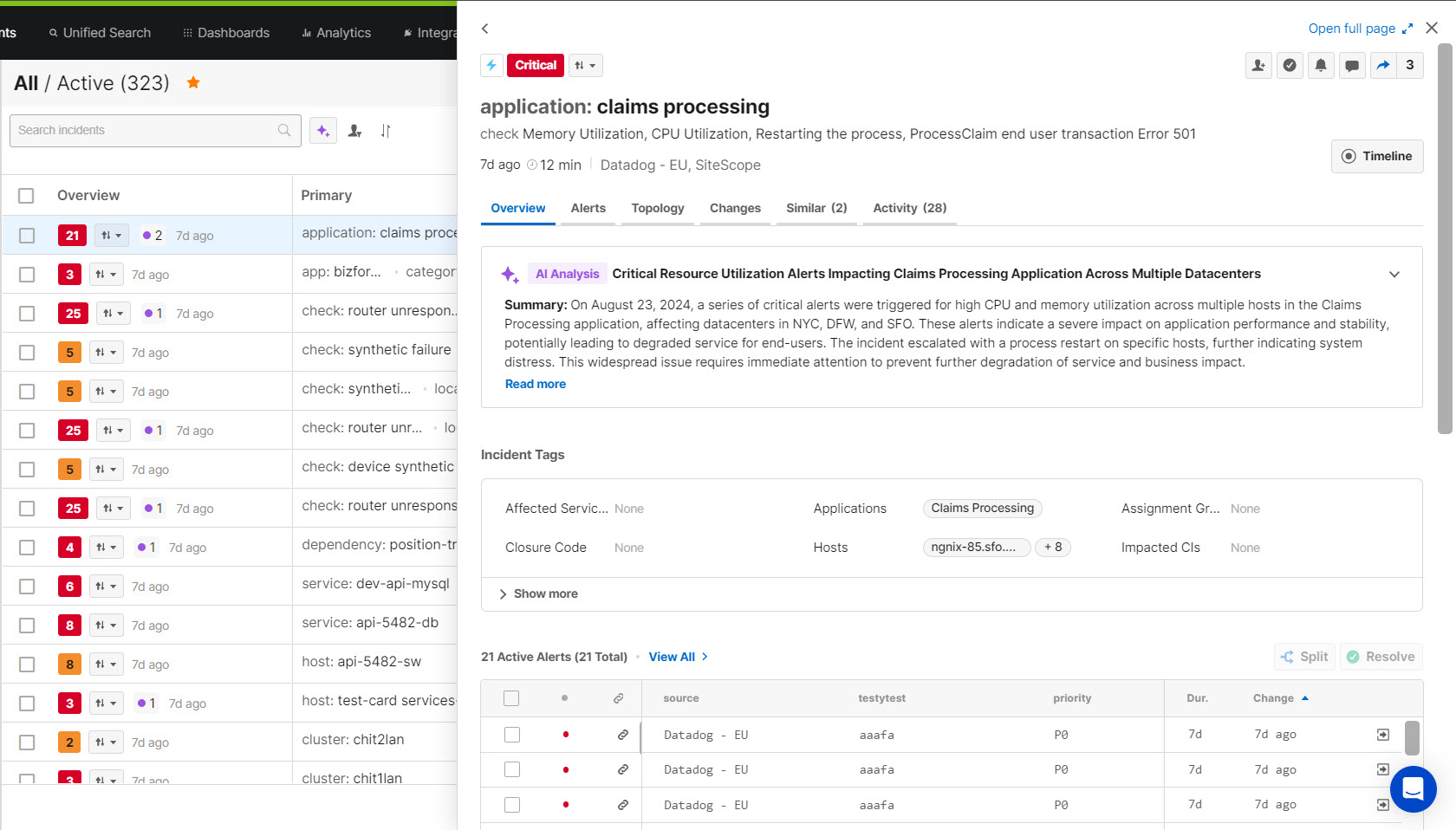Click the filter by assignee icon

tap(354, 131)
